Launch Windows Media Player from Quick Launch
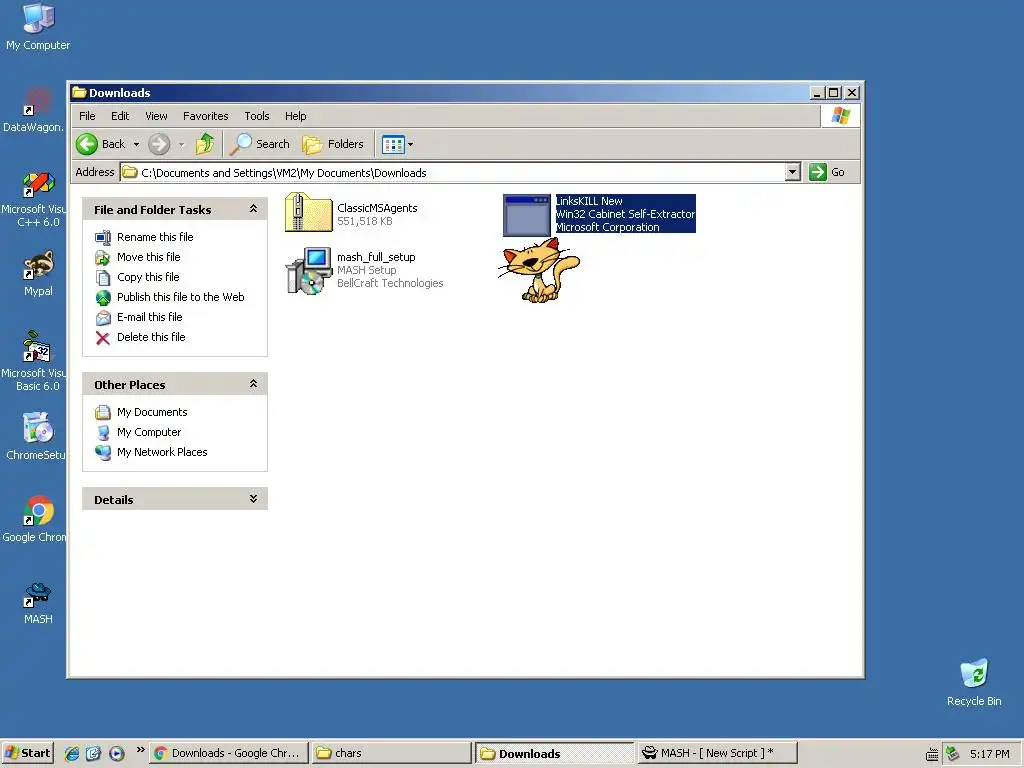The height and width of the screenshot is (768, 1024). tap(116, 754)
